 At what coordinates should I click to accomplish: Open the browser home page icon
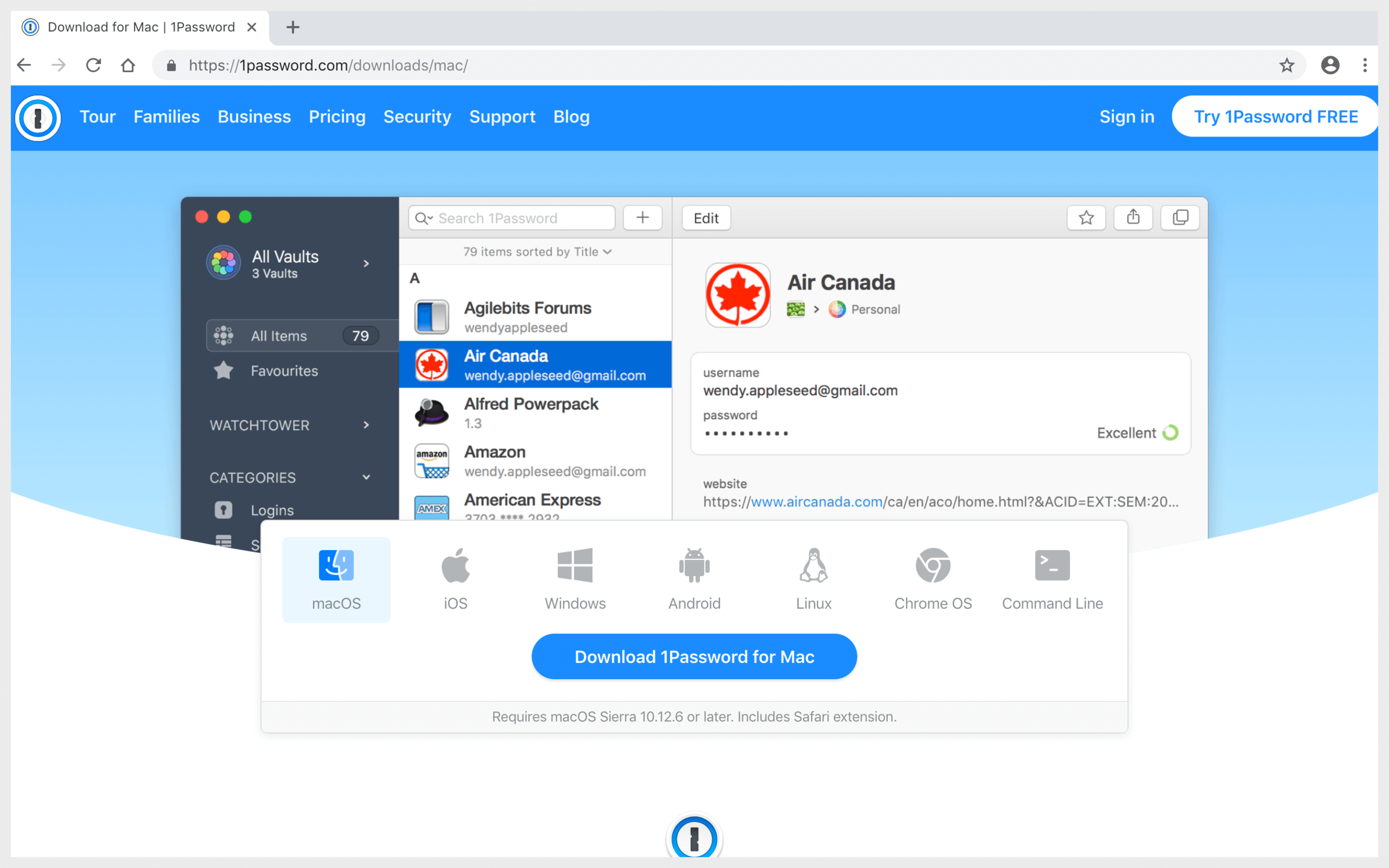click(x=128, y=65)
